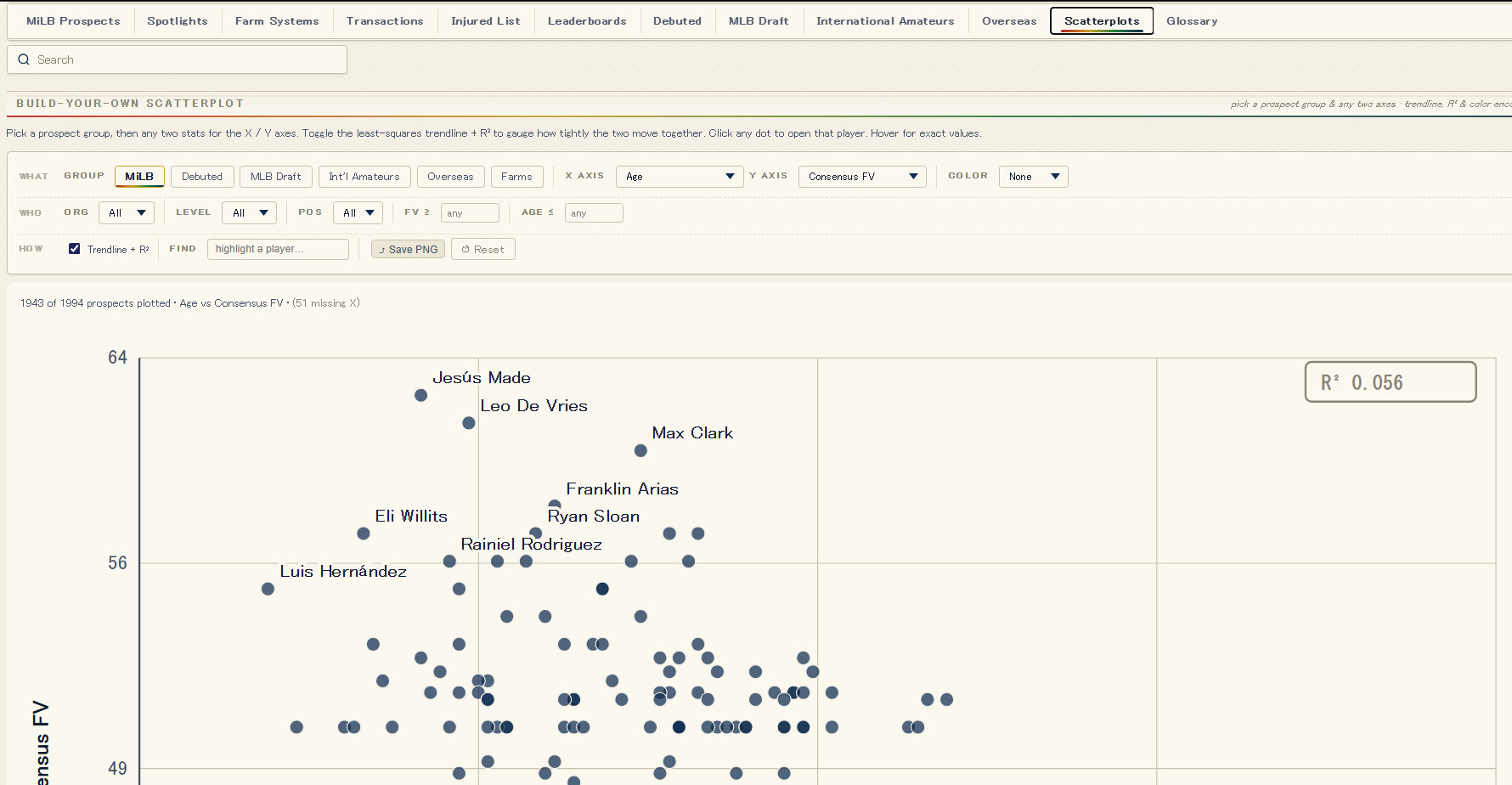1512x785 pixels.
Task: Select the Farms group button
Action: click(516, 177)
